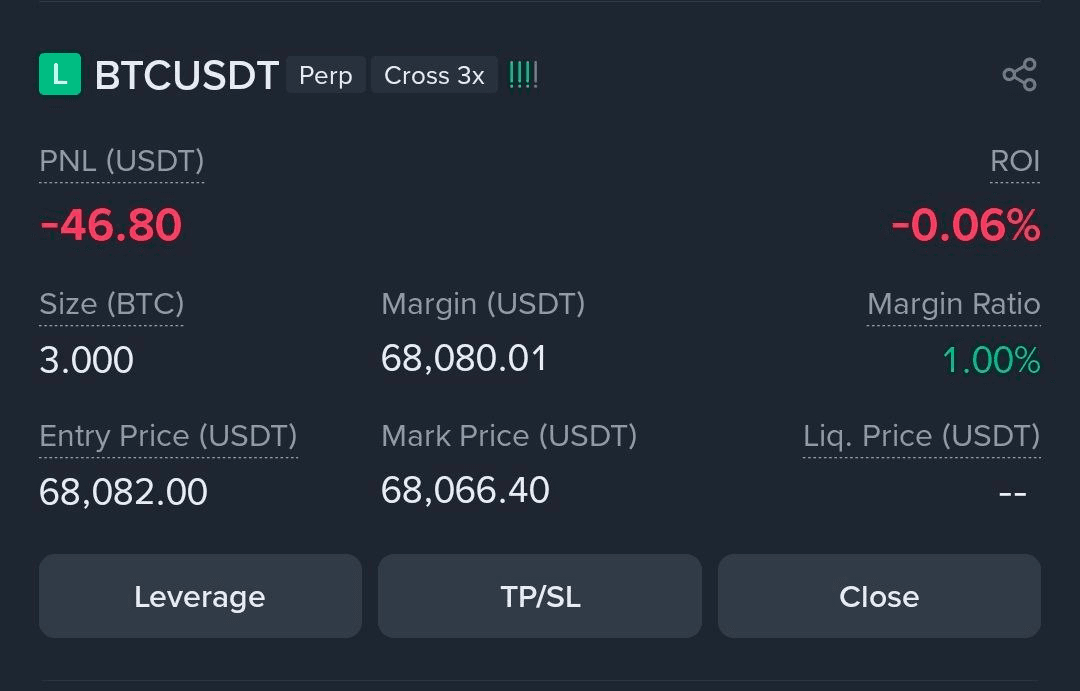Tap the Cross 3x margin mode tag

(x=434, y=76)
